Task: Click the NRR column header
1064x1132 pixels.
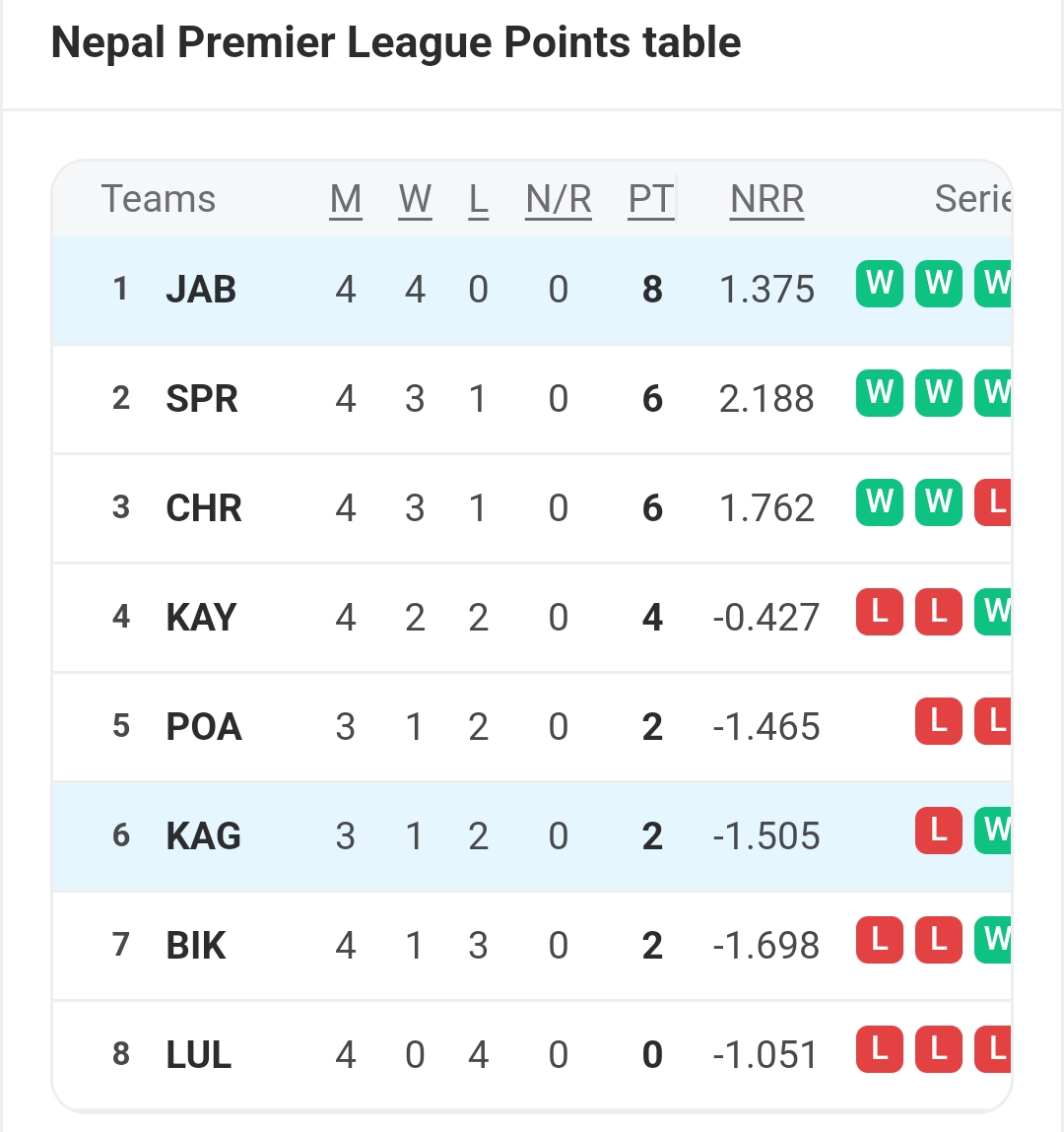Action: pos(766,199)
